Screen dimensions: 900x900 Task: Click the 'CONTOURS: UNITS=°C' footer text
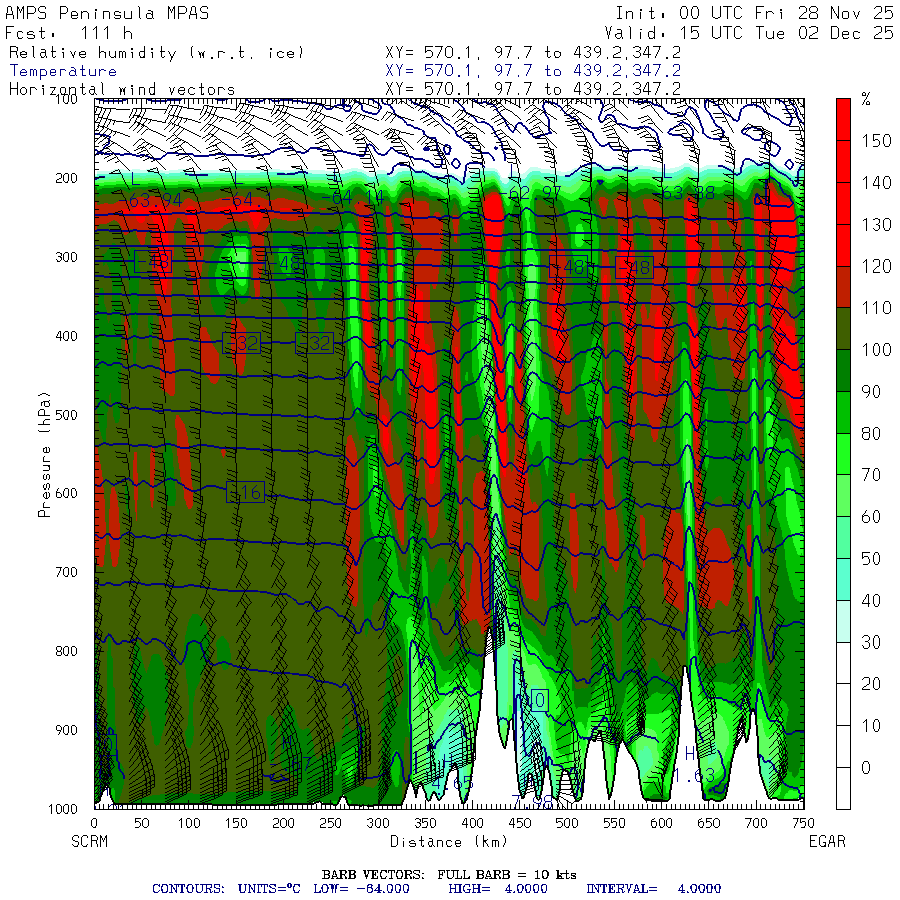(226, 889)
